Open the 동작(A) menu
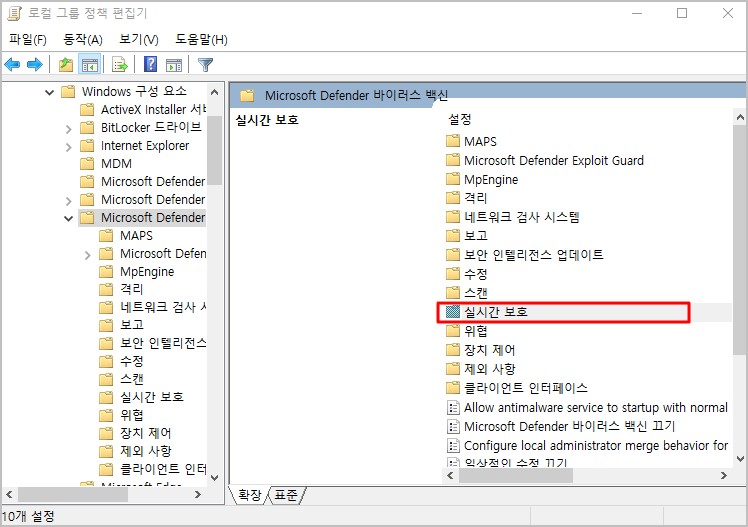This screenshot has height=527, width=748. coord(83,40)
